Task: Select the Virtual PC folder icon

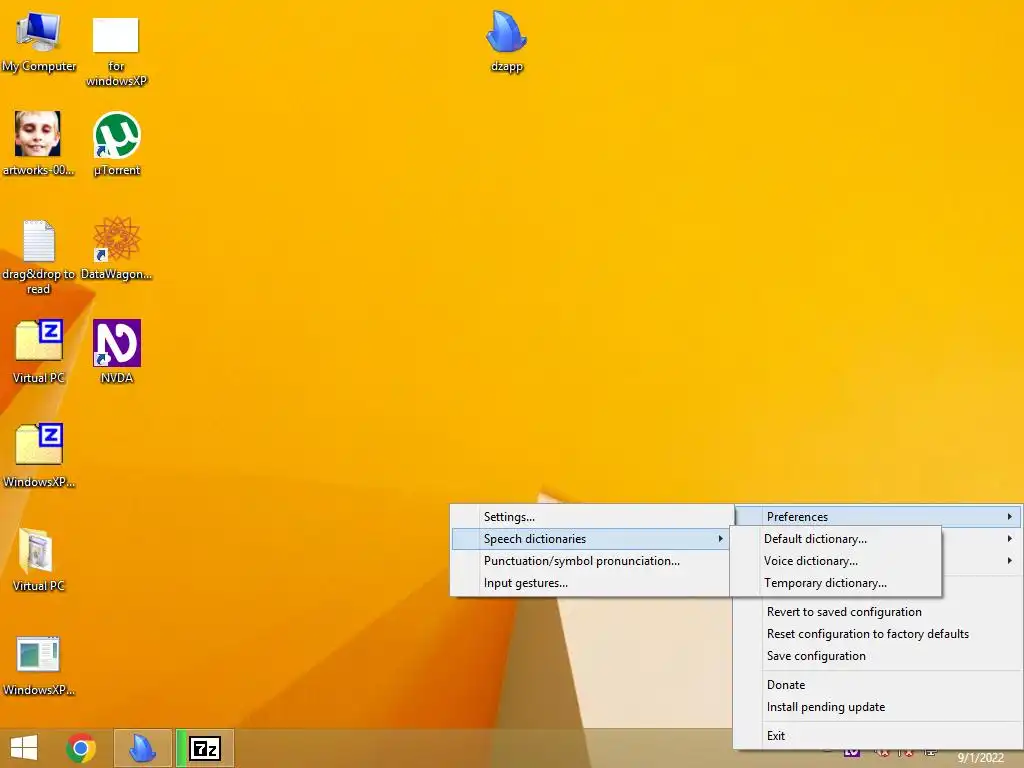Action: tap(39, 560)
